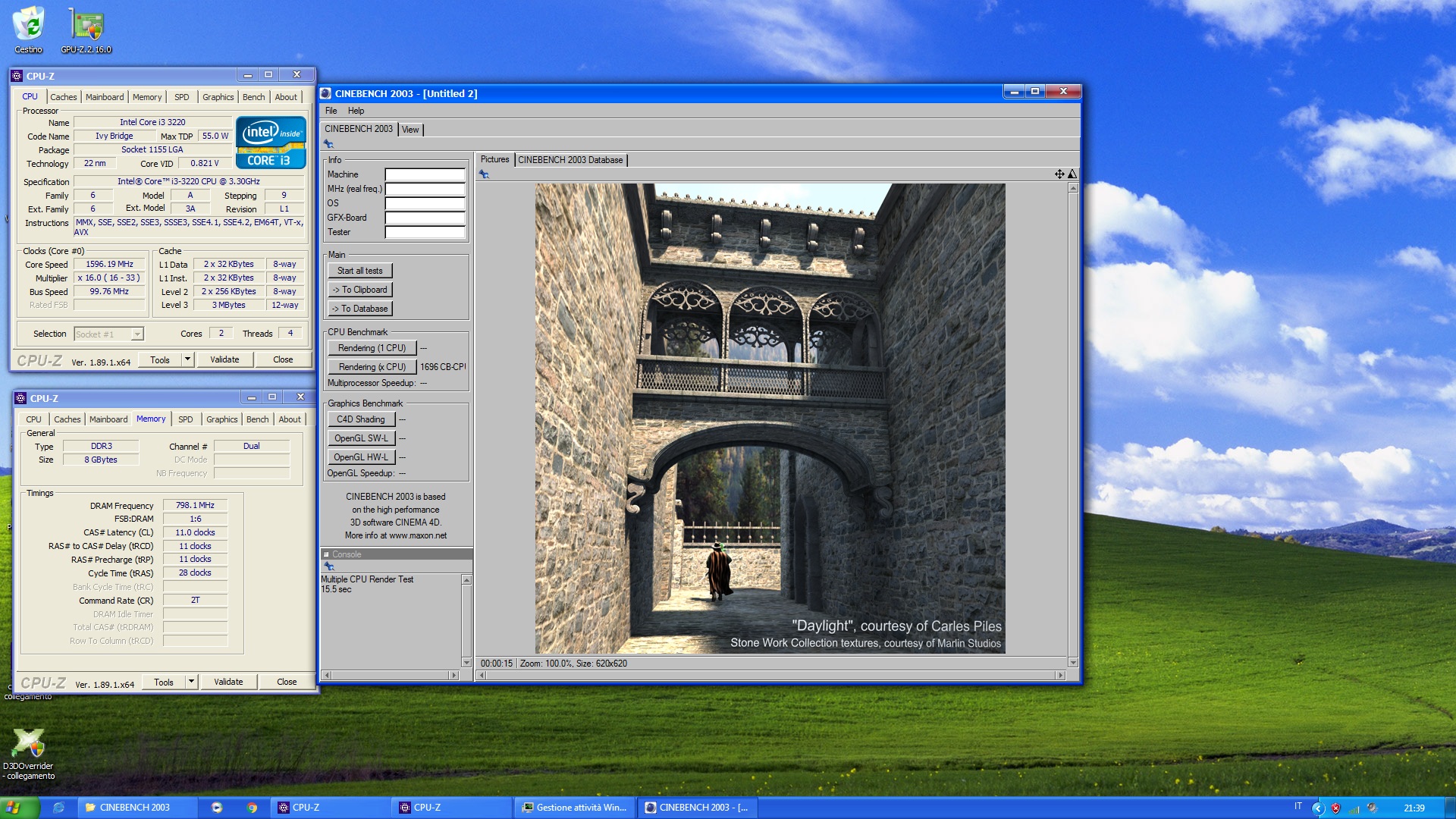Expand hidden tray icons arrow
Image resolution: width=1456 pixels, height=819 pixels.
(x=1318, y=808)
